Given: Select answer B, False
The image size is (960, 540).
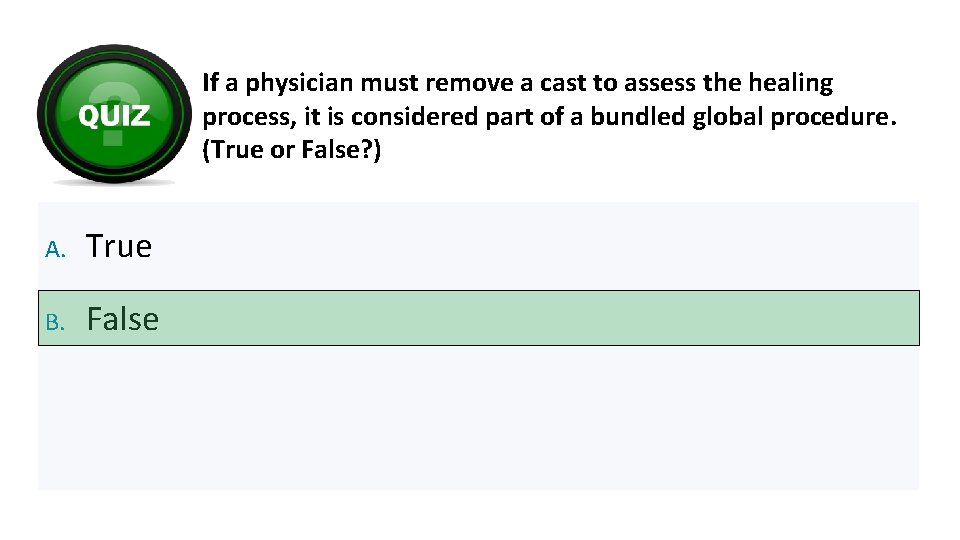Looking at the screenshot, I should [122, 319].
